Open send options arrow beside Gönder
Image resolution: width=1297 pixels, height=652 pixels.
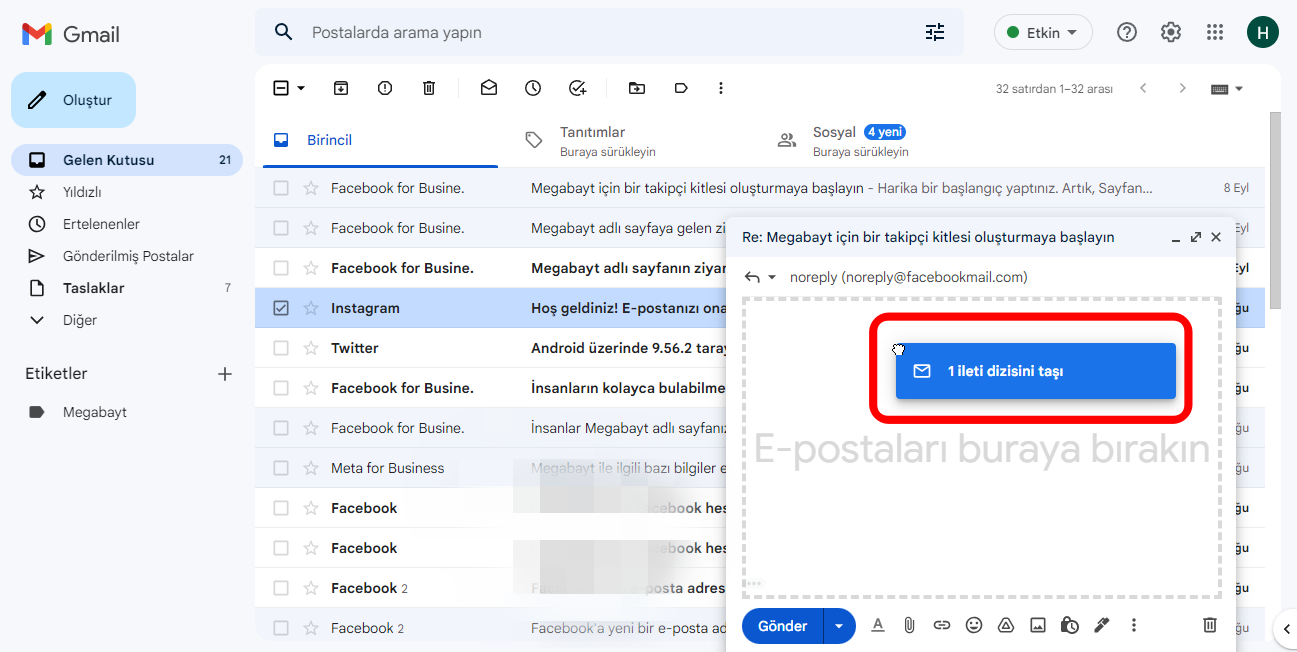click(839, 626)
